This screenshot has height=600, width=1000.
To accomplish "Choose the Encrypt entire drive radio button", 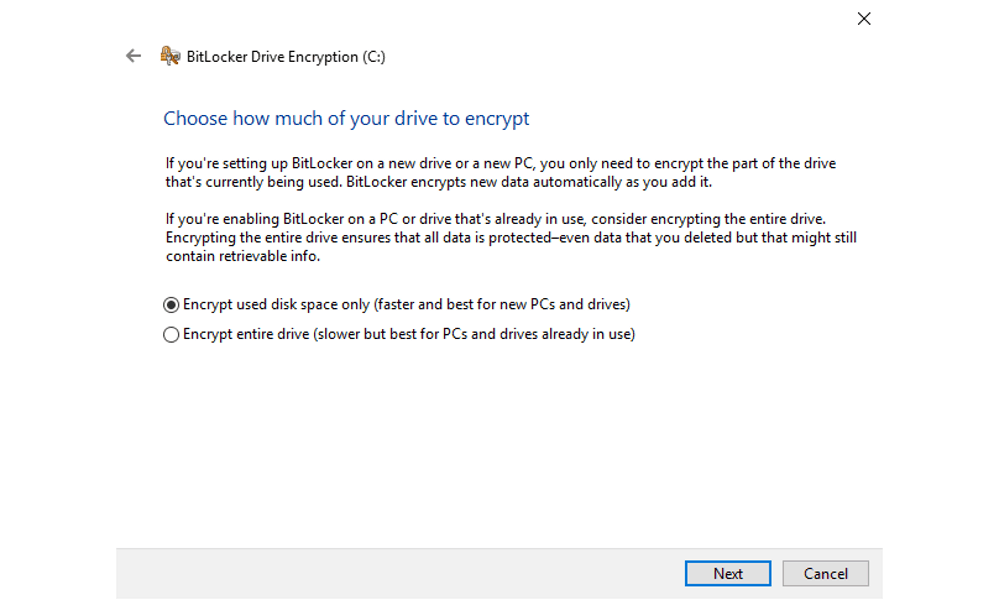I will (171, 335).
